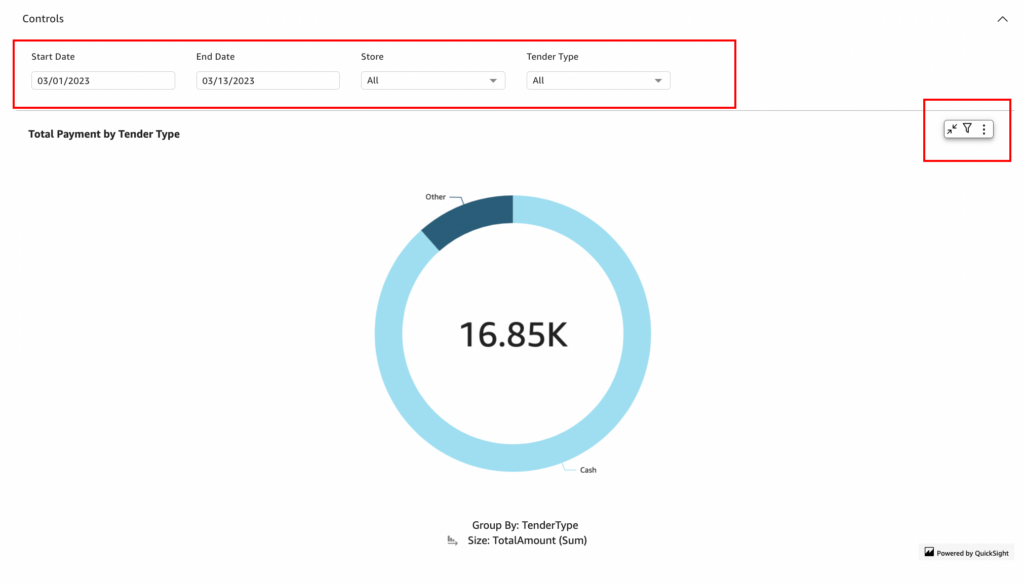Screen dimensions: 1024x585
Task: Click the Cash data label
Action: 588,469
